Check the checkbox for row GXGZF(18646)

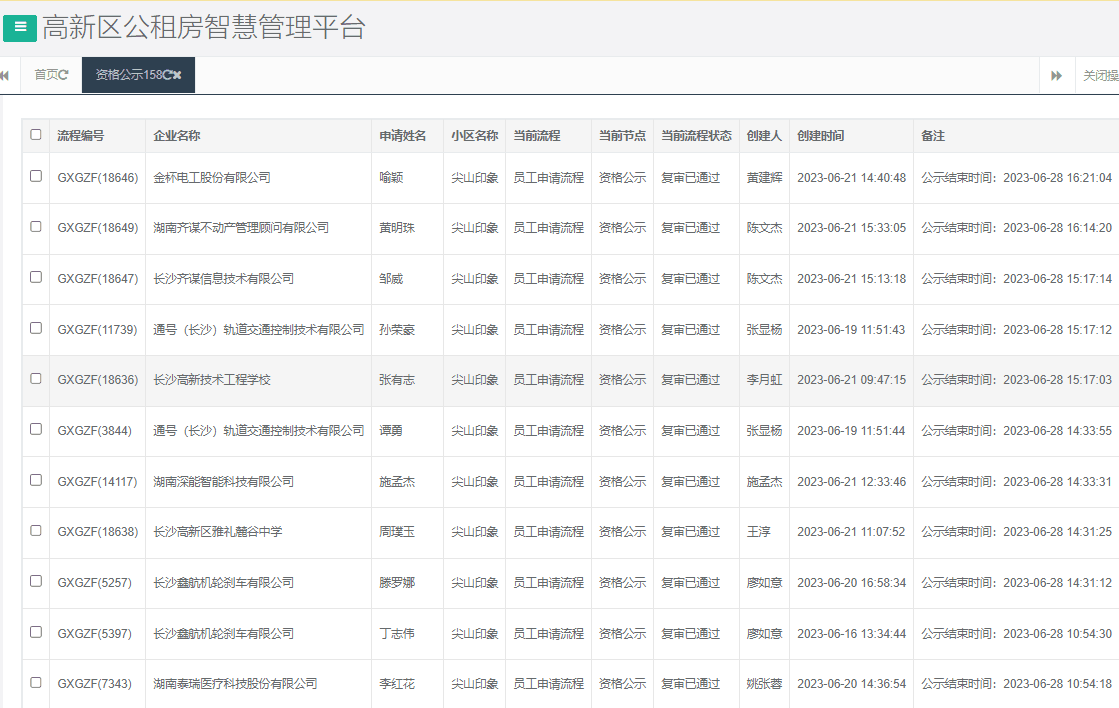[36, 177]
